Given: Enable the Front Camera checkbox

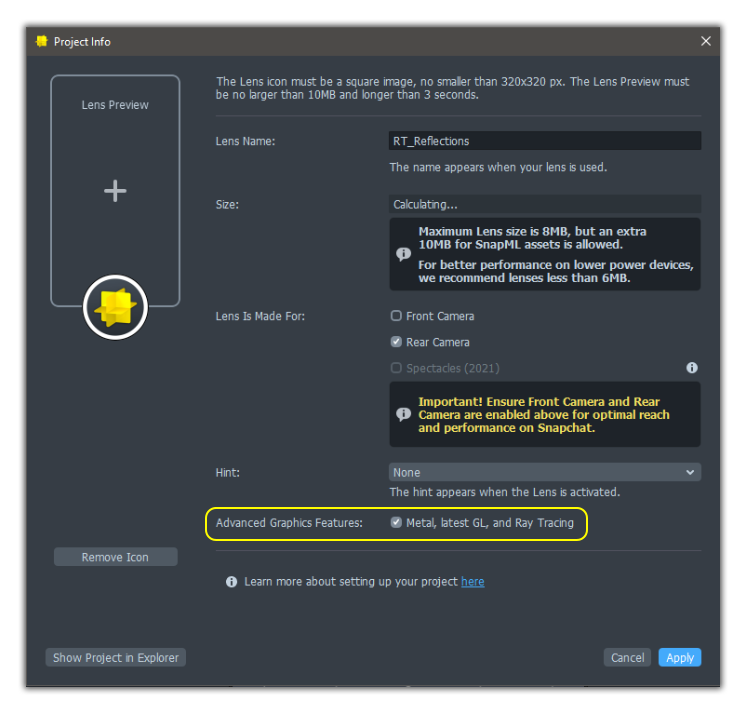Looking at the screenshot, I should 396,316.
